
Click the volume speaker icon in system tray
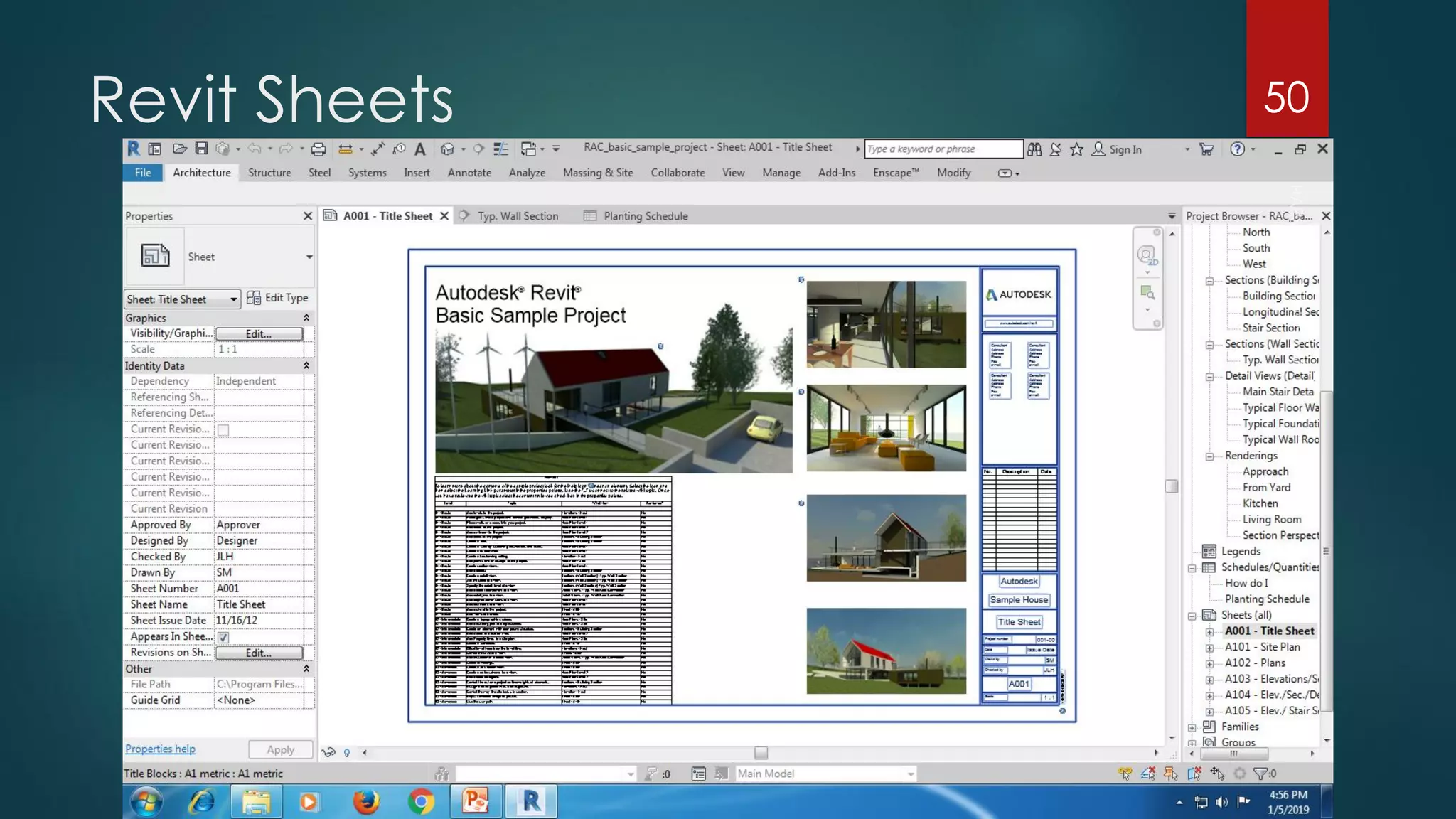pos(1222,802)
